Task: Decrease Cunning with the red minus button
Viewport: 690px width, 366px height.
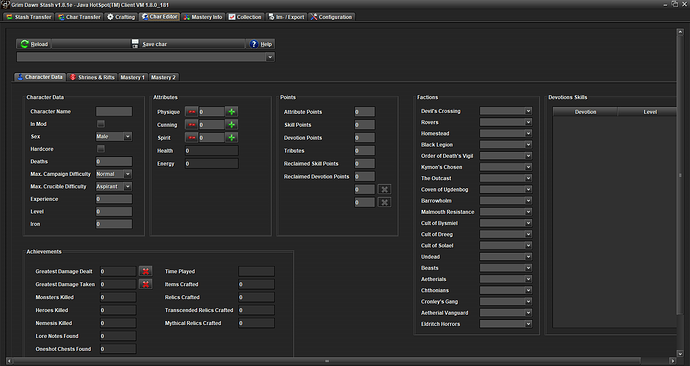Action: click(191, 124)
